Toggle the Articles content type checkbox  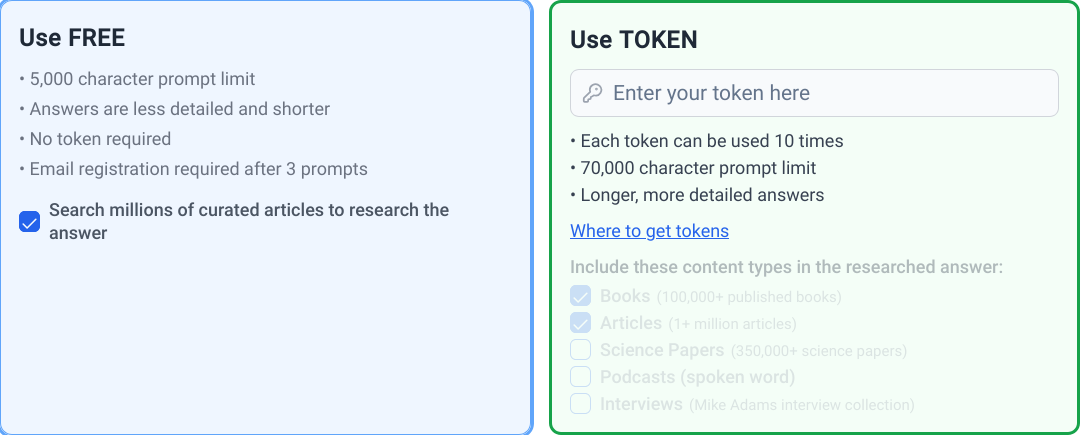pyautogui.click(x=581, y=323)
